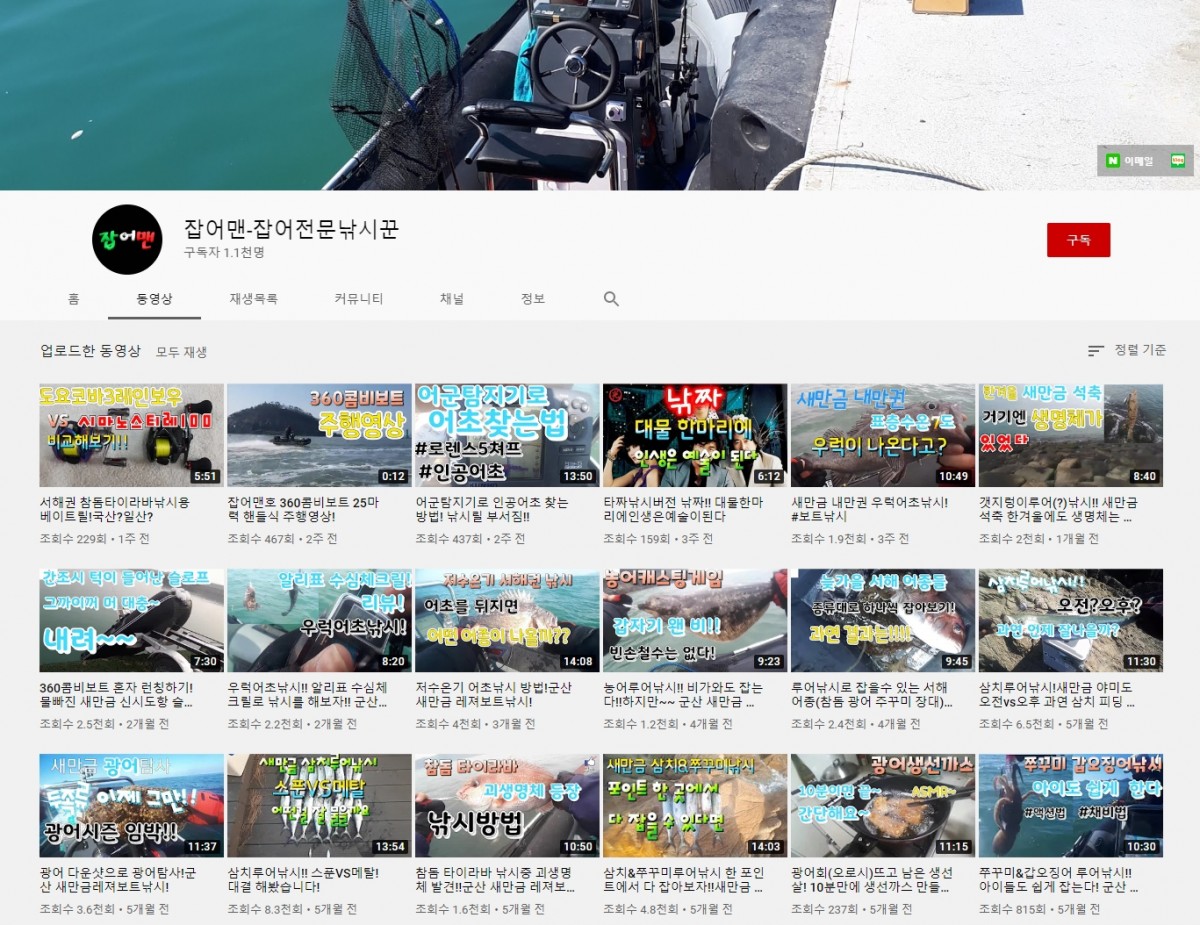Select the 채널 tab
Screen dimensions: 1200x925
click(x=452, y=299)
